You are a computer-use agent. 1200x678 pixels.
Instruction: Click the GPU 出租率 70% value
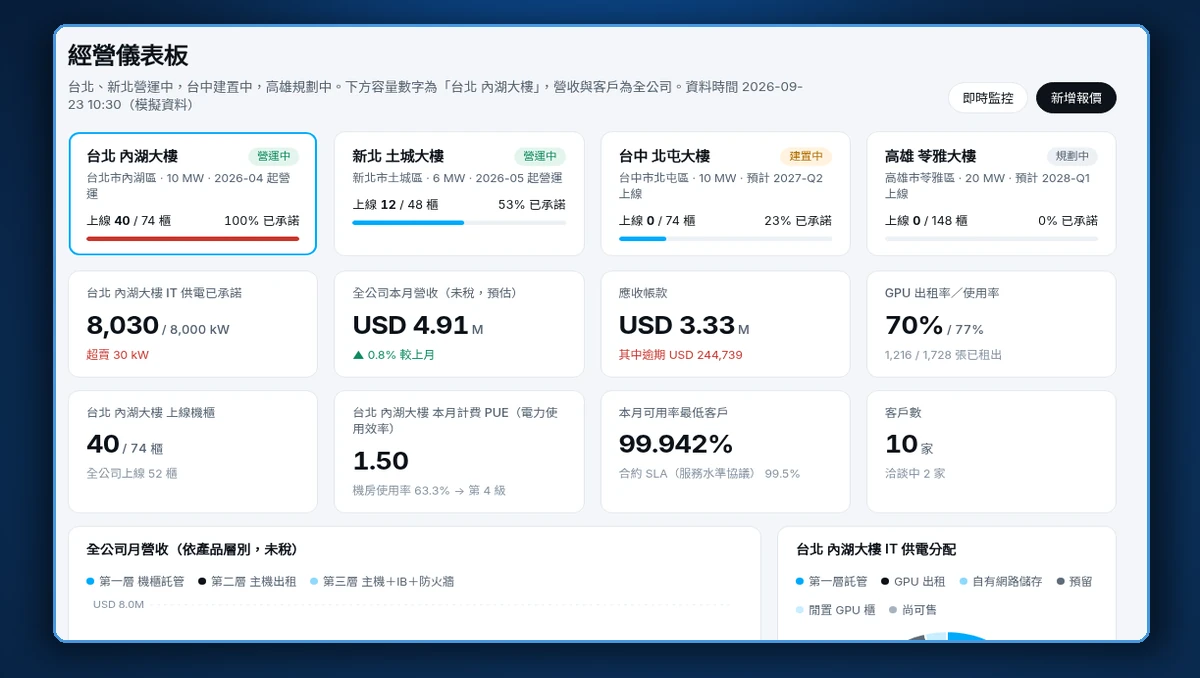click(x=914, y=325)
